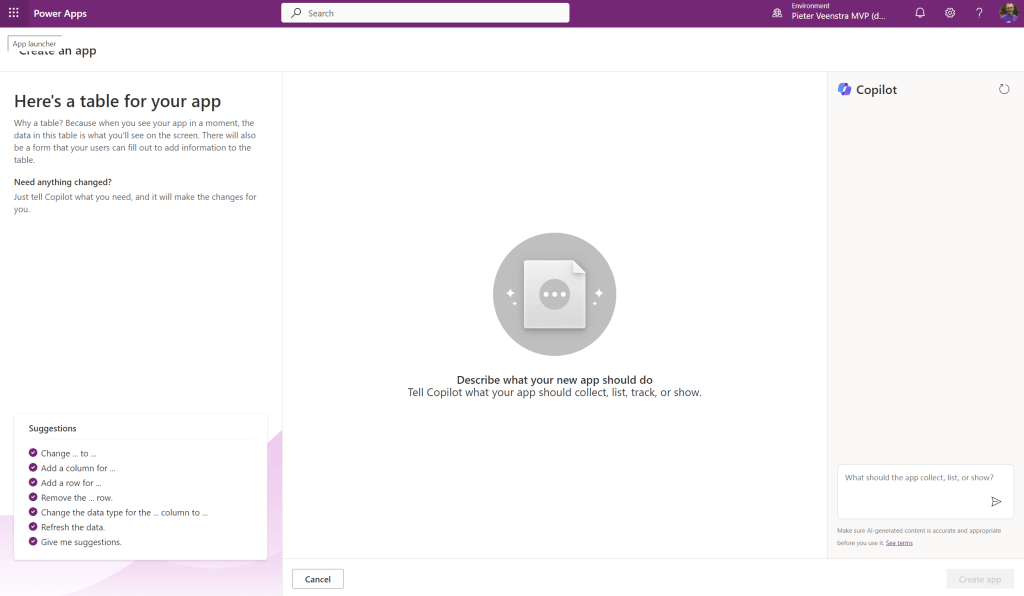Click the Copilot logo icon
This screenshot has width=1024, height=596.
844,89
